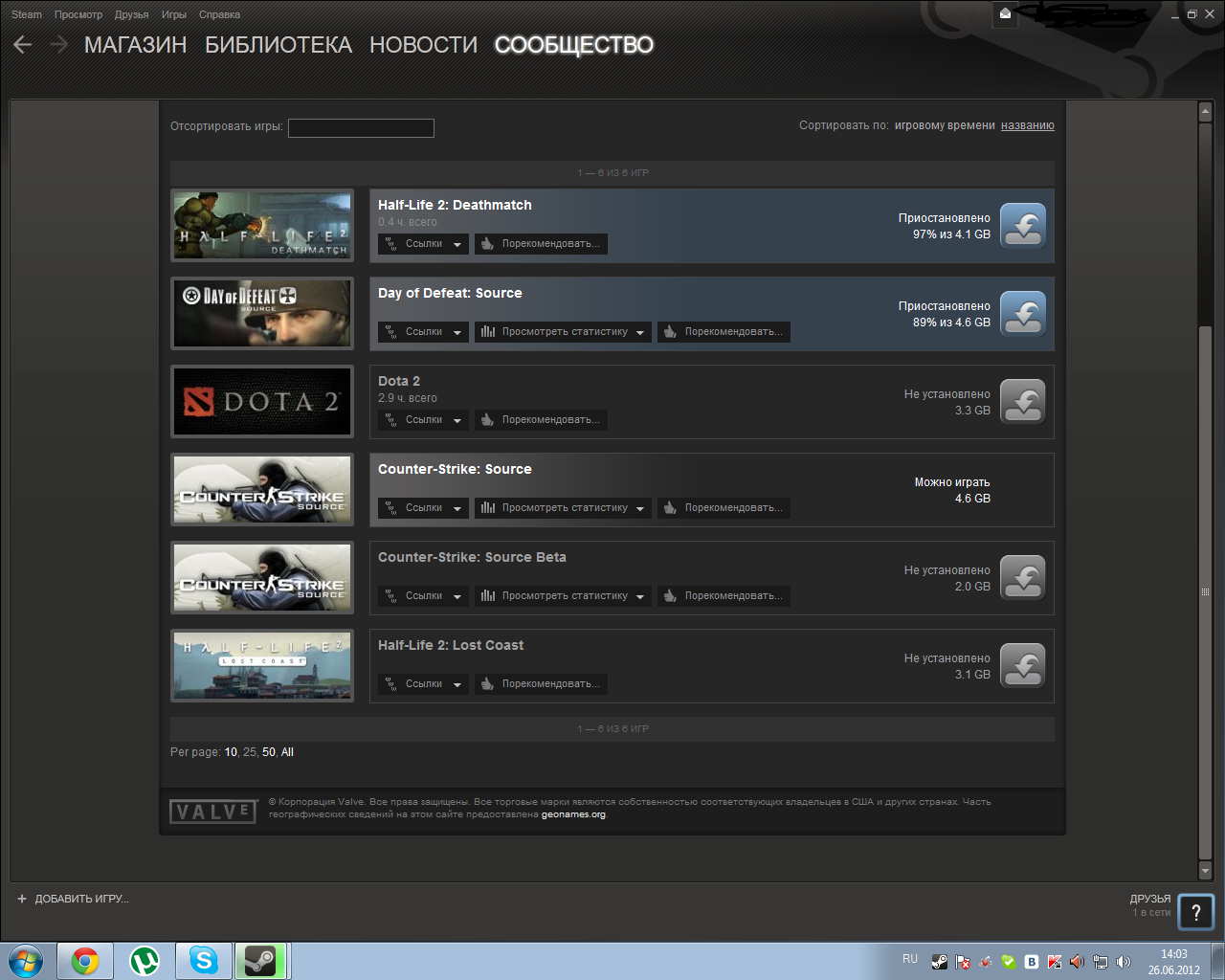The width and height of the screenshot is (1225, 980).
Task: Resume the Half-Life 2: Deathmatch download
Action: (1023, 226)
